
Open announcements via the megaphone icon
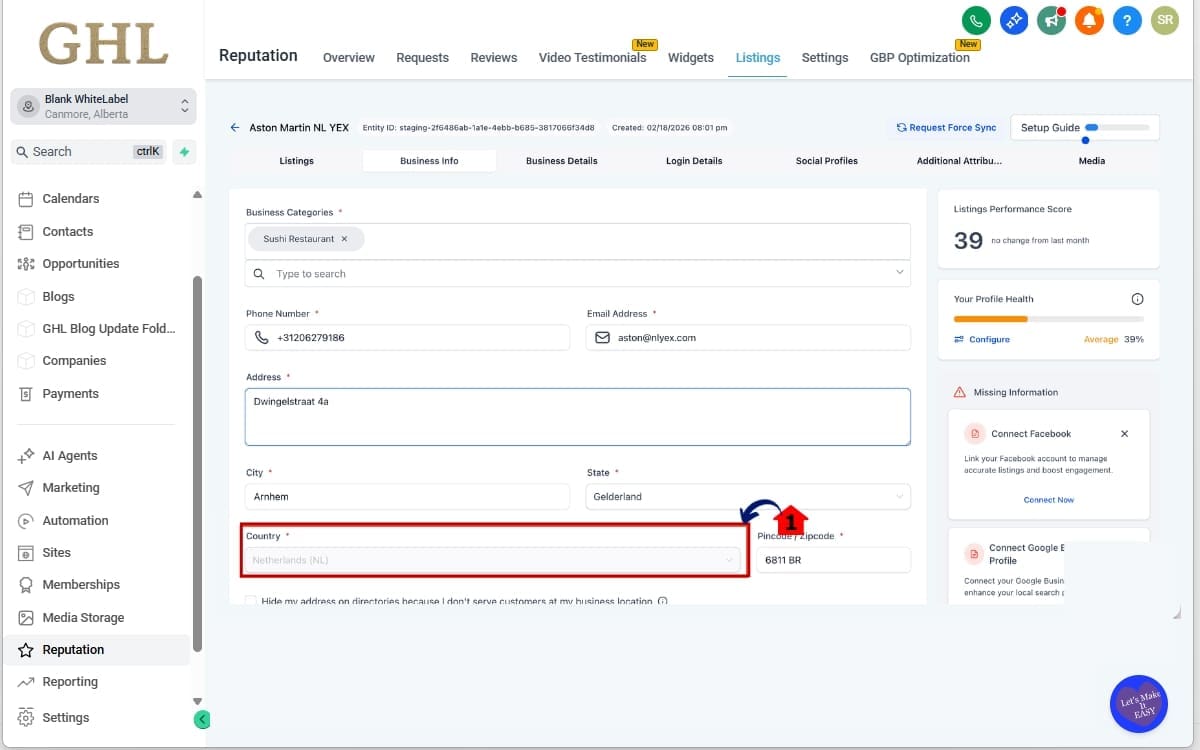point(1051,20)
